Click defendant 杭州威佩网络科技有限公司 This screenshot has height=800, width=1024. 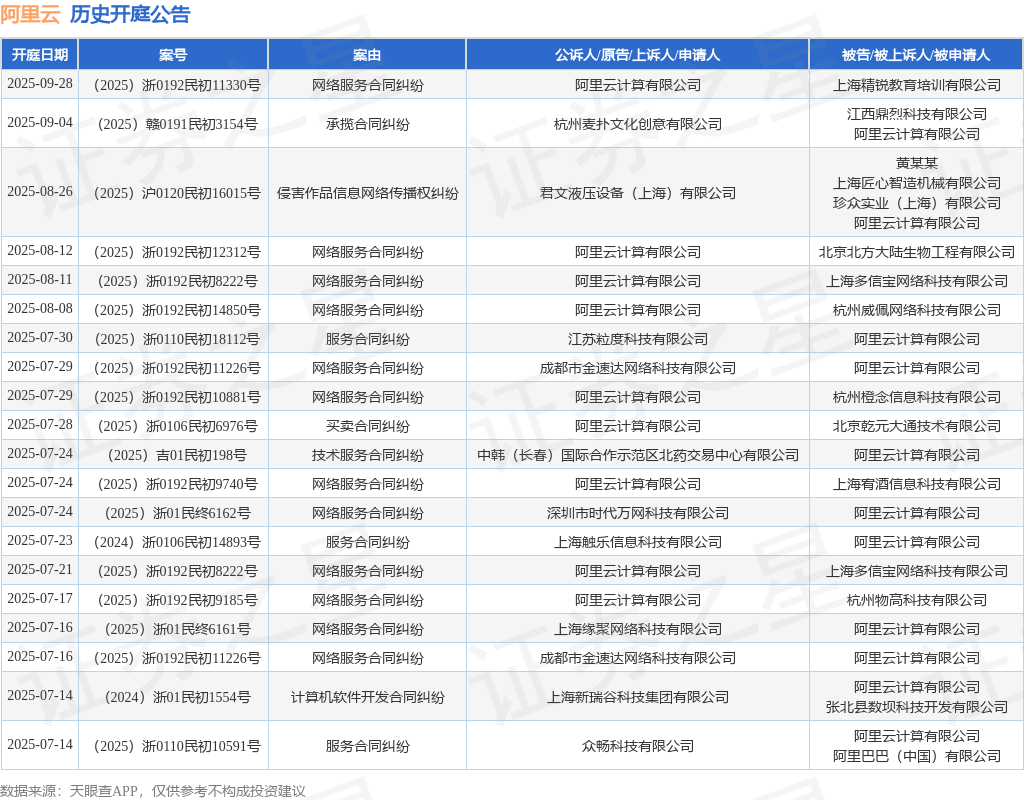pos(916,310)
